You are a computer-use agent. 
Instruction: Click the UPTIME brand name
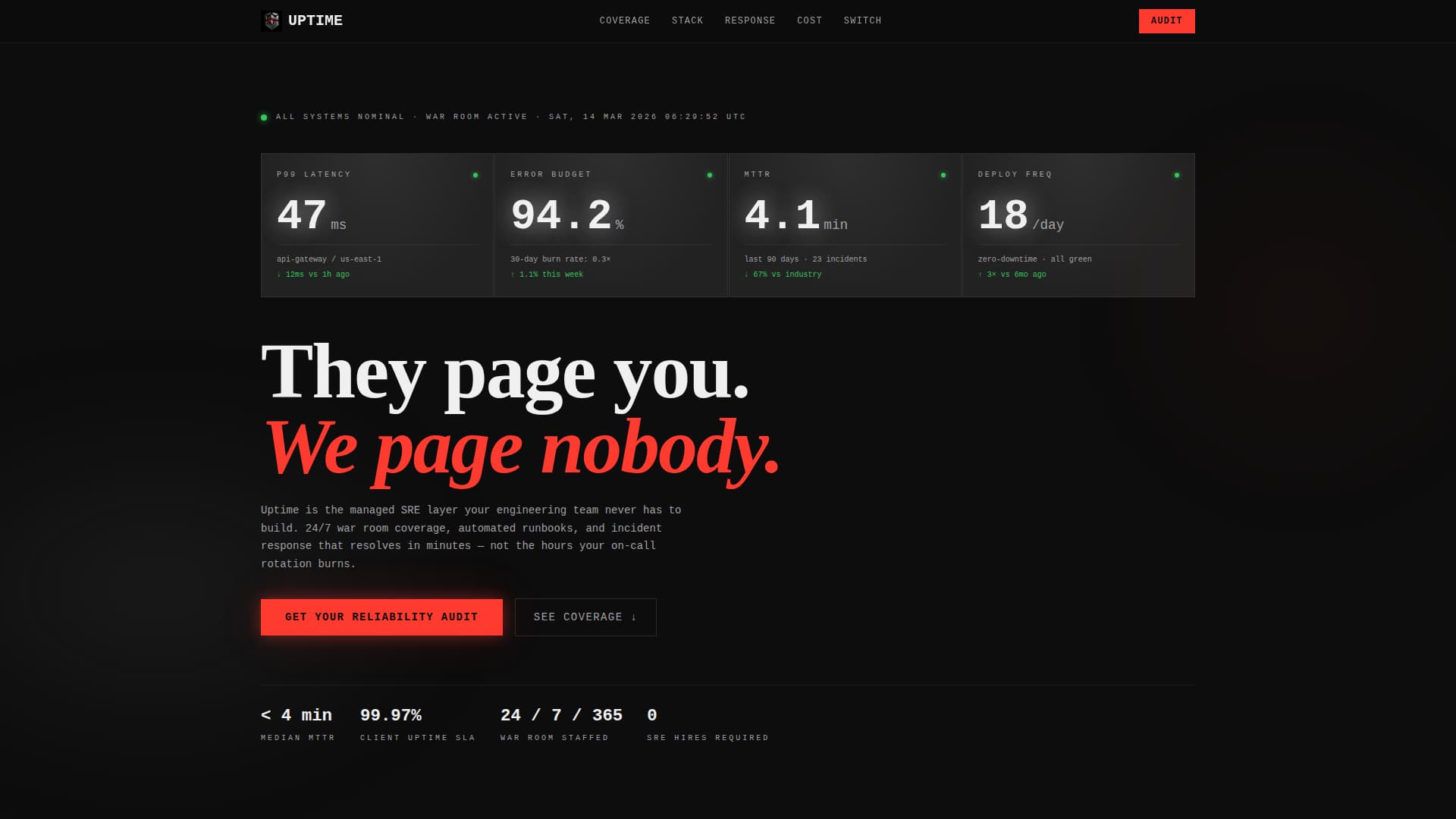tap(315, 20)
